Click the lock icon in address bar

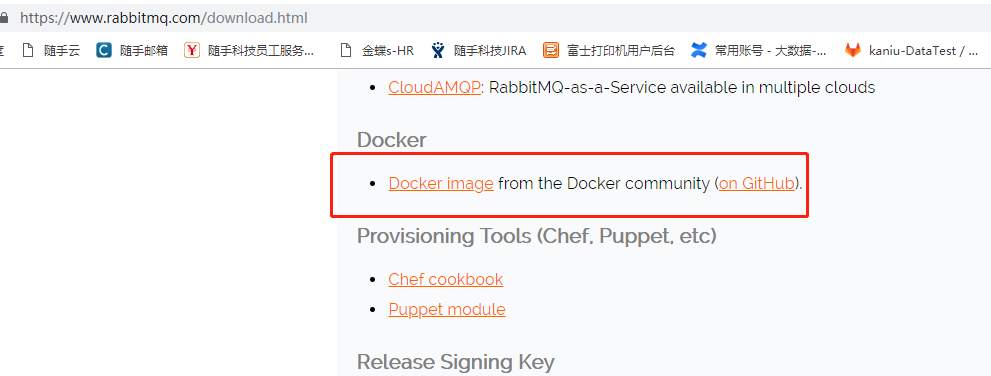(4, 18)
